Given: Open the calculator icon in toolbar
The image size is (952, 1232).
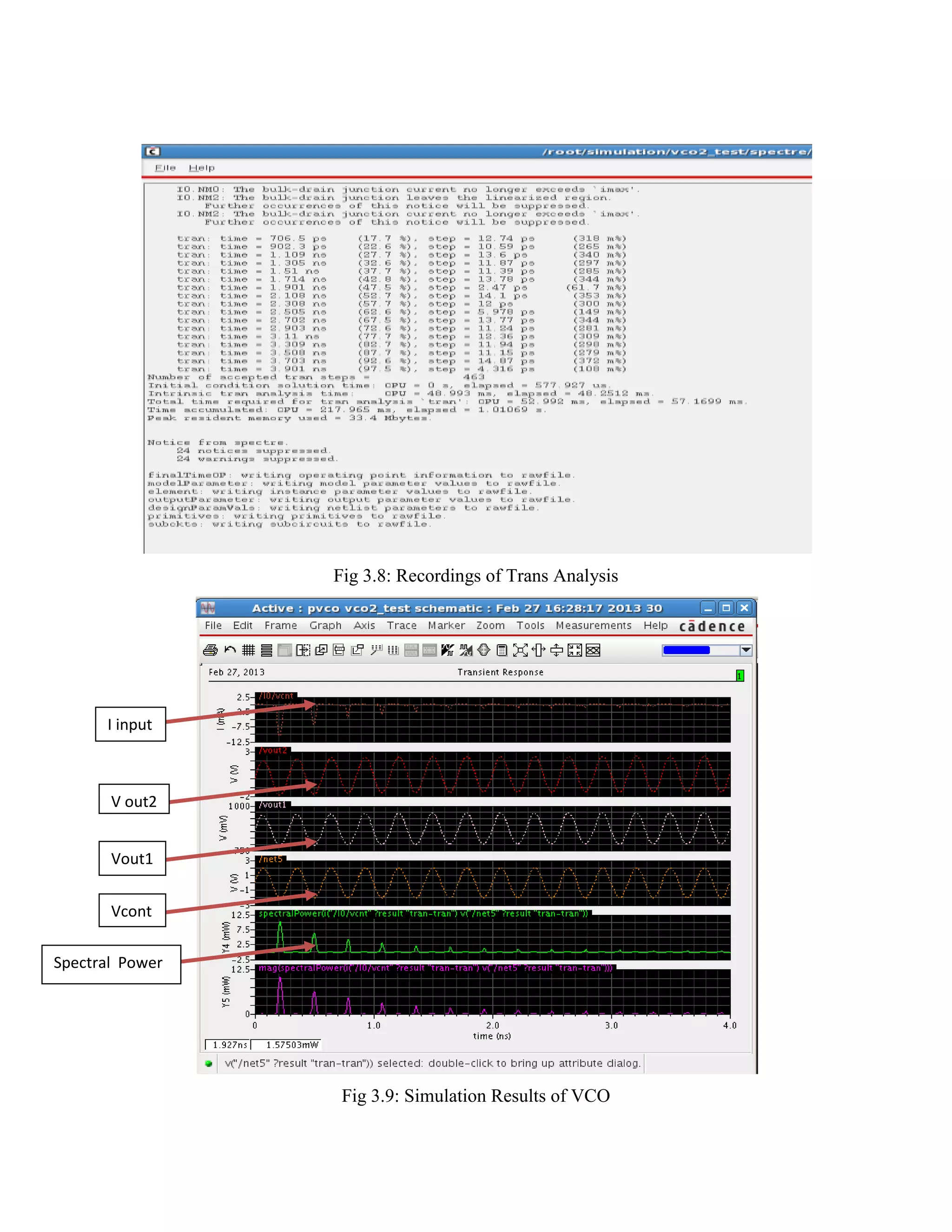Looking at the screenshot, I should coord(502,650).
